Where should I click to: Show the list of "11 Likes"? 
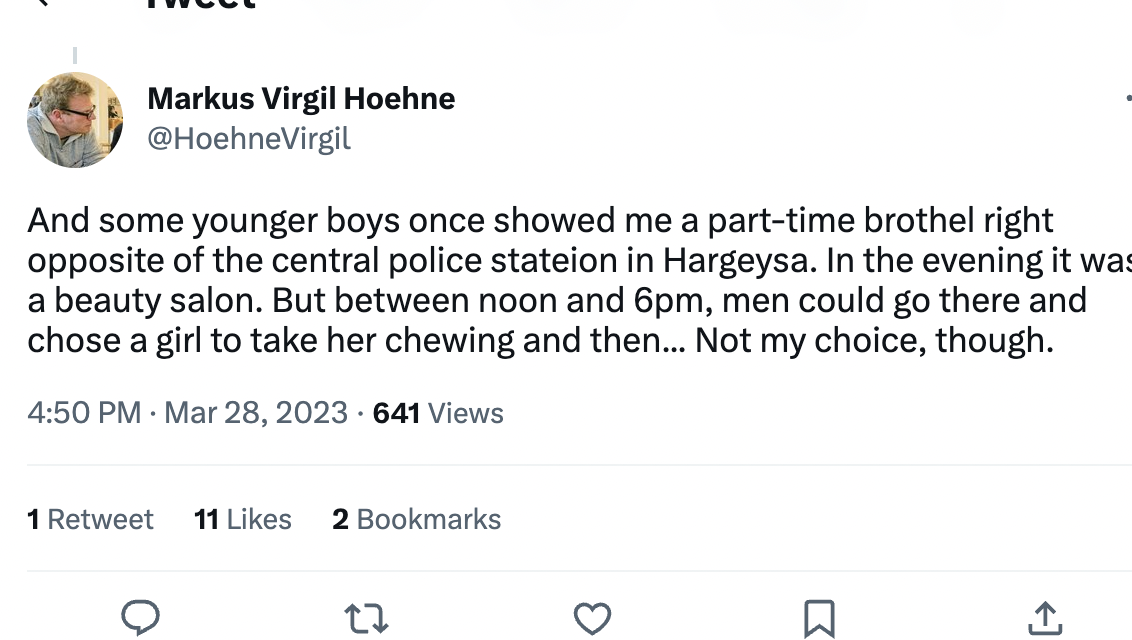(243, 519)
